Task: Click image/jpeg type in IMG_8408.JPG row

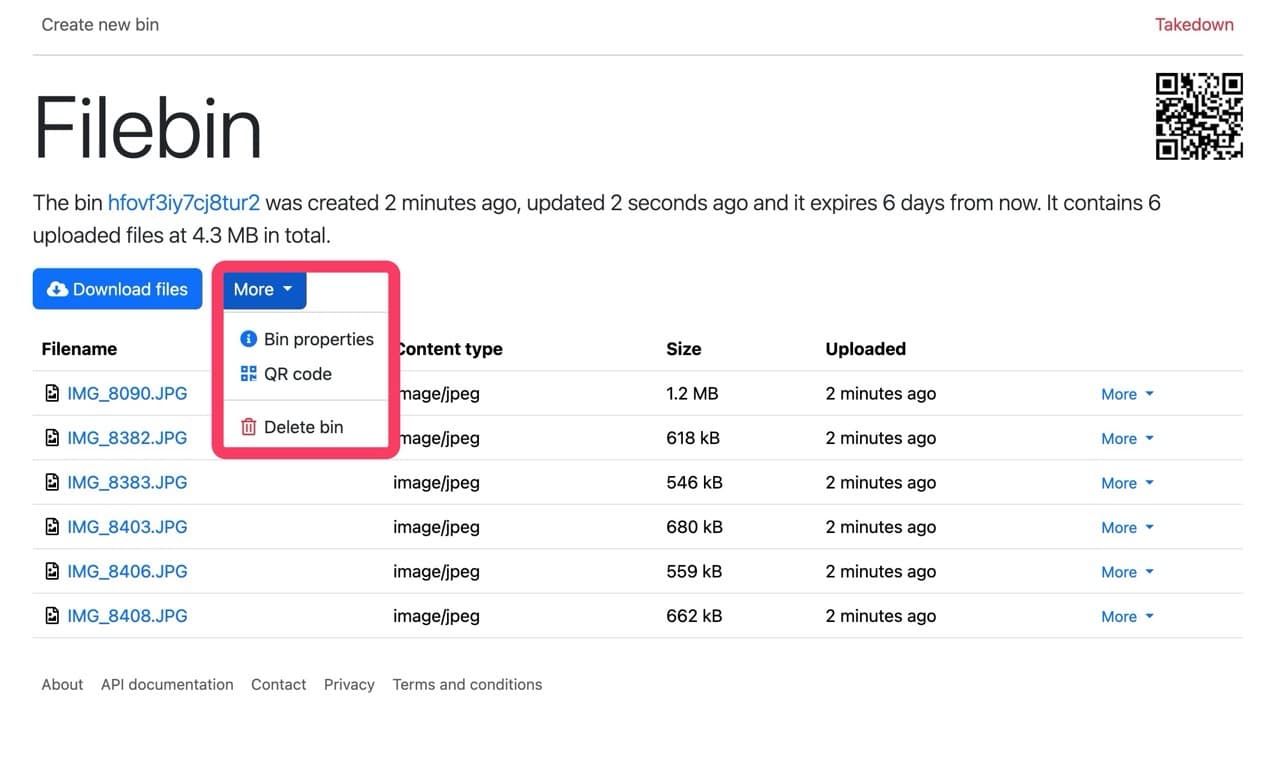Action: 436,616
